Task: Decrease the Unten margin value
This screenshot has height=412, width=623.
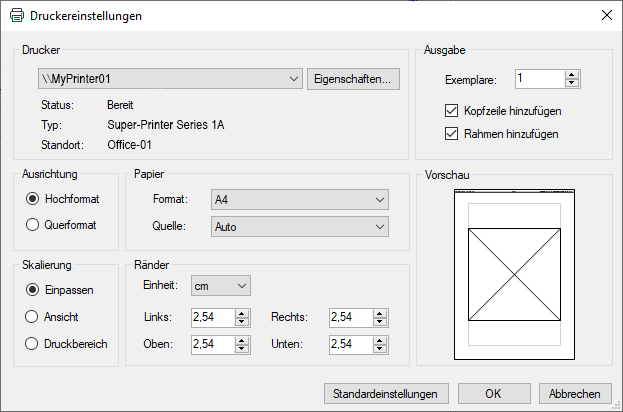Action: point(379,348)
